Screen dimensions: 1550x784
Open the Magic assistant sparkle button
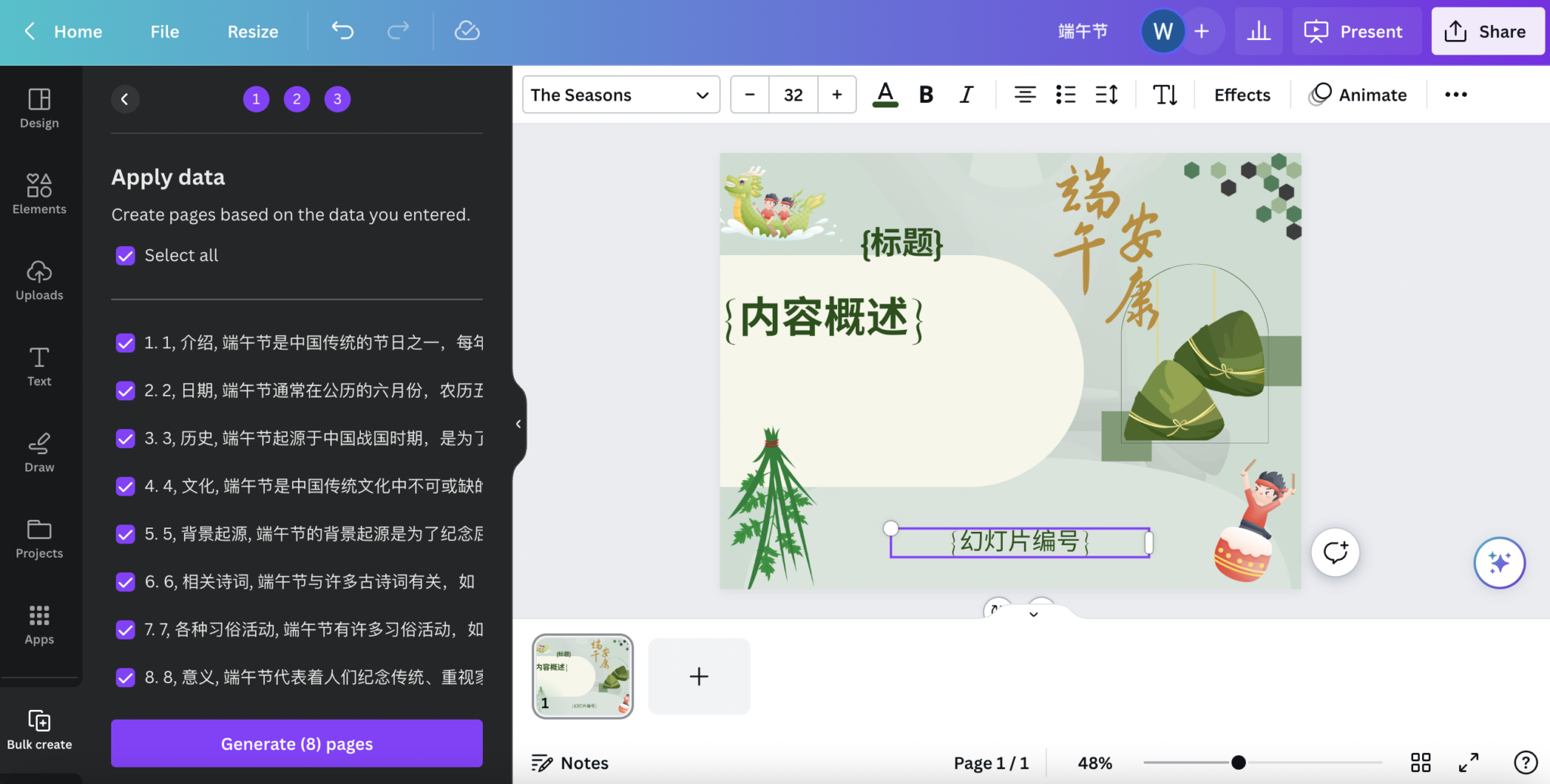[1499, 562]
